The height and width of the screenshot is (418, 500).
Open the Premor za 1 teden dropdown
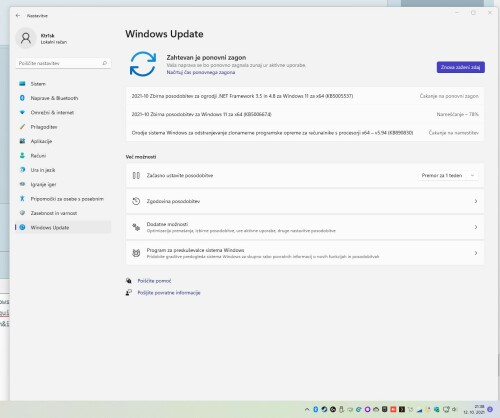pyautogui.click(x=448, y=175)
